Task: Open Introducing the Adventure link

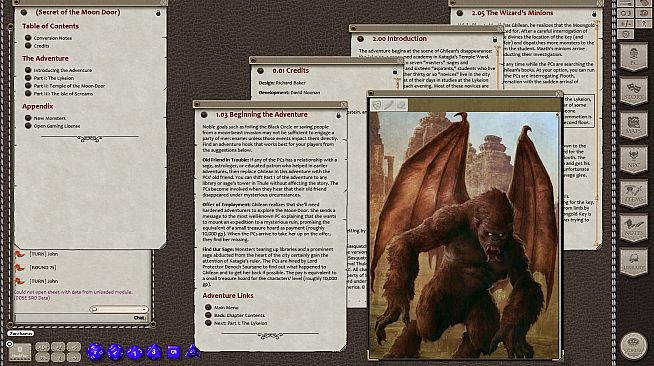Action: coord(63,70)
